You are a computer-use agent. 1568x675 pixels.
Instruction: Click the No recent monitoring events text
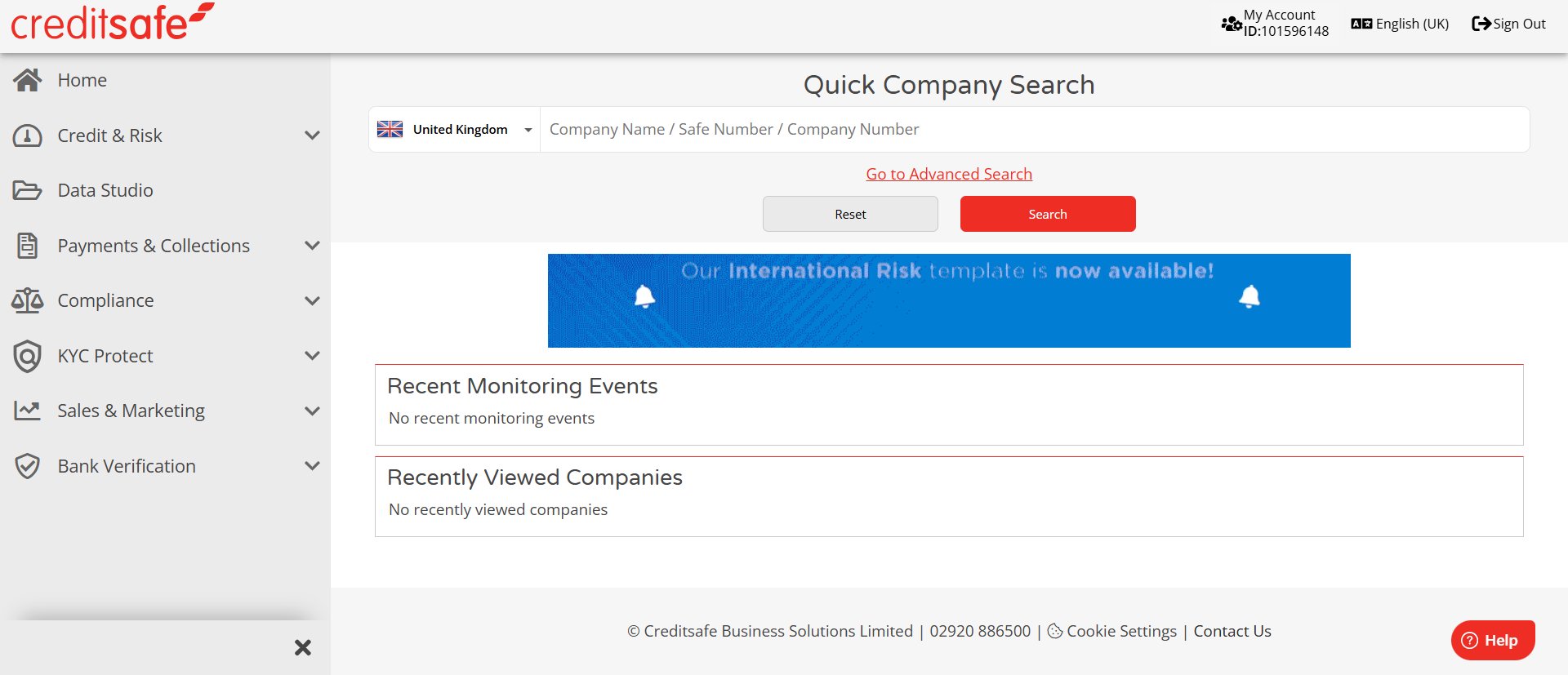(492, 418)
